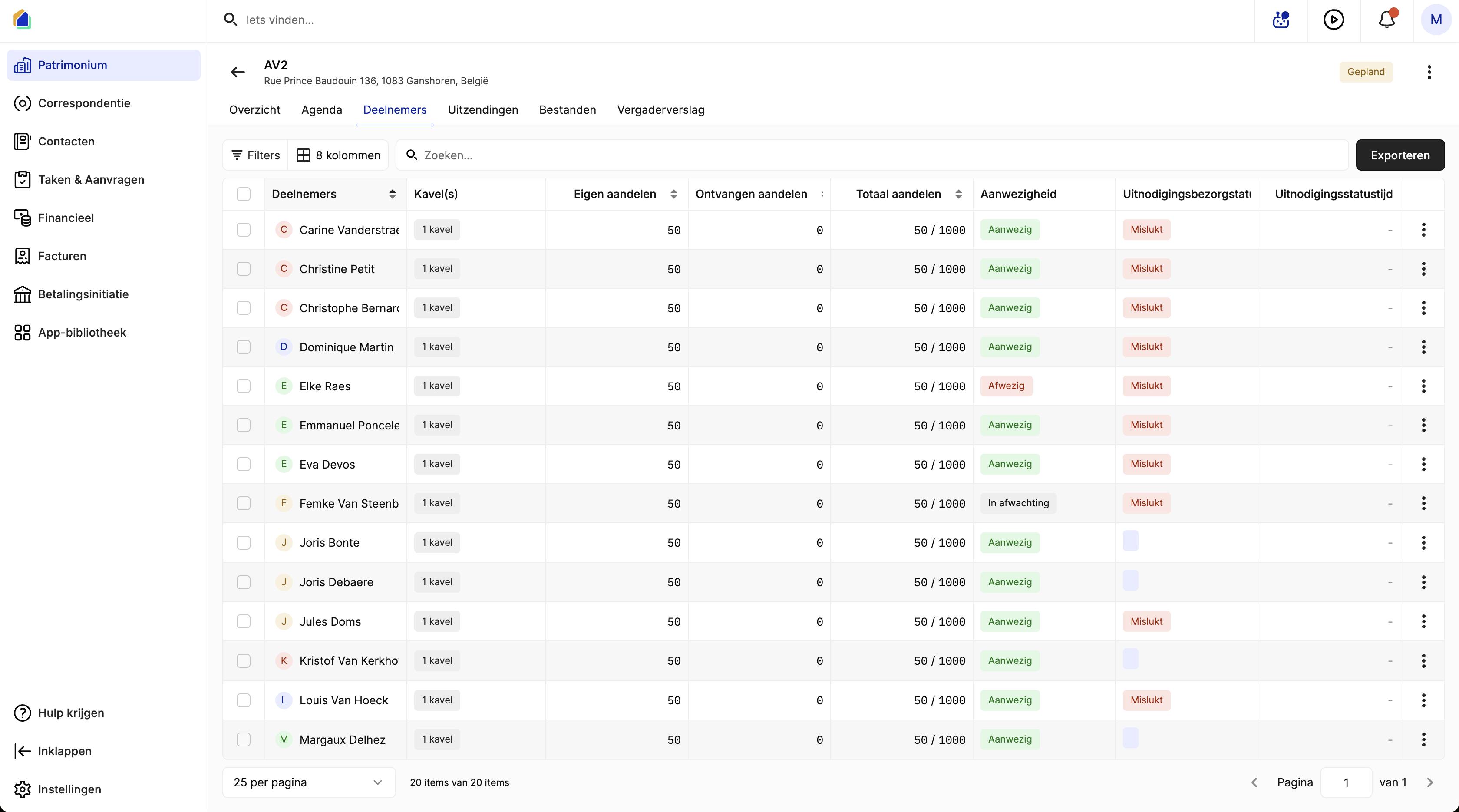The image size is (1459, 812).
Task: Open the row actions menu for Elke Raes
Action: 1423,386
